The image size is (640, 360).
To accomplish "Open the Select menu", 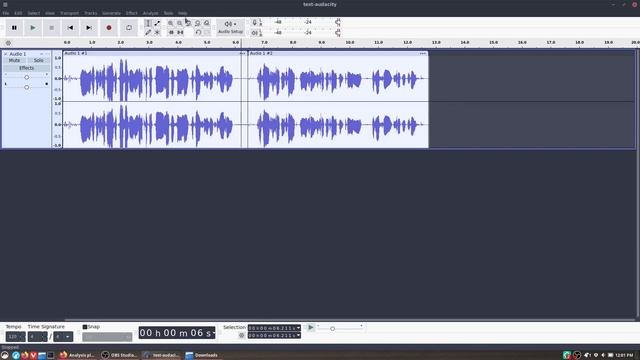I will pos(33,13).
